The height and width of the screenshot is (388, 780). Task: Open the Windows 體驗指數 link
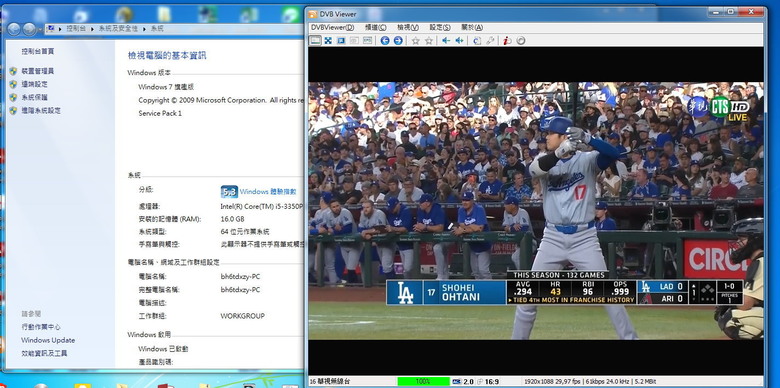(268, 192)
